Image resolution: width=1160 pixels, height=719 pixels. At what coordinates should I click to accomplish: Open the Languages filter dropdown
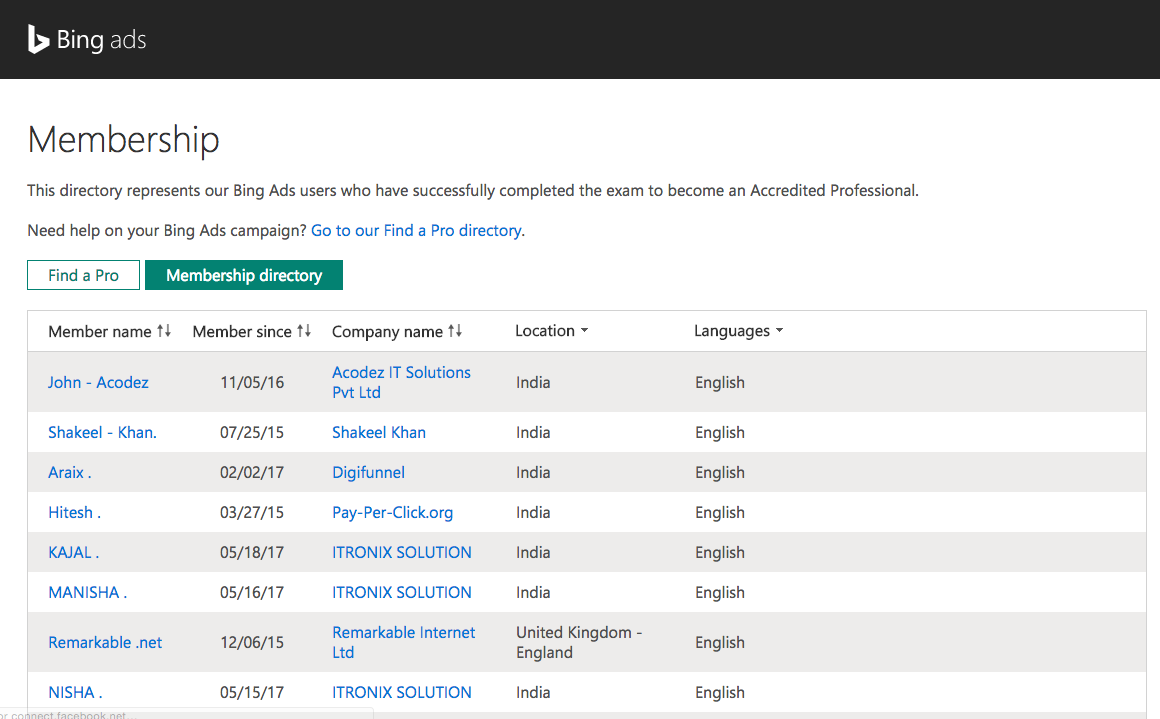pos(738,331)
